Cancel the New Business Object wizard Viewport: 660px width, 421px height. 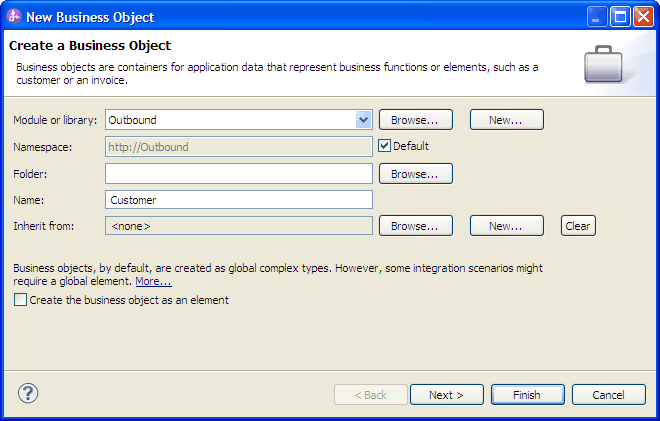[x=609, y=395]
